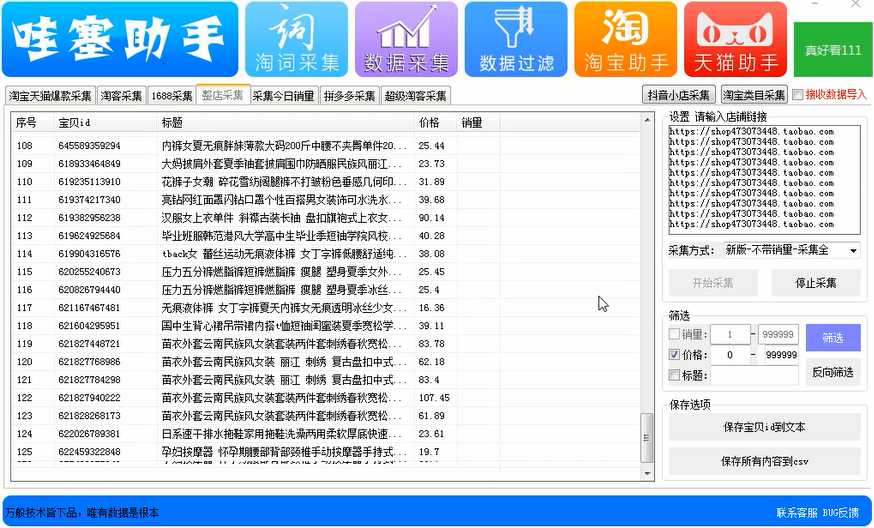The image size is (874, 528).
Task: Click price 107.45 in row 122
Action: [434, 398]
